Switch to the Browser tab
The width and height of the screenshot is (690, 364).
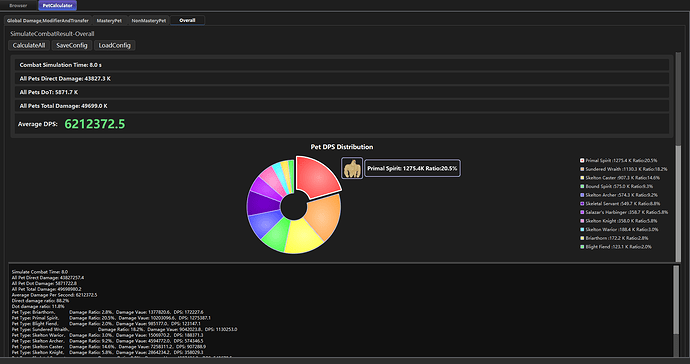click(x=18, y=5)
